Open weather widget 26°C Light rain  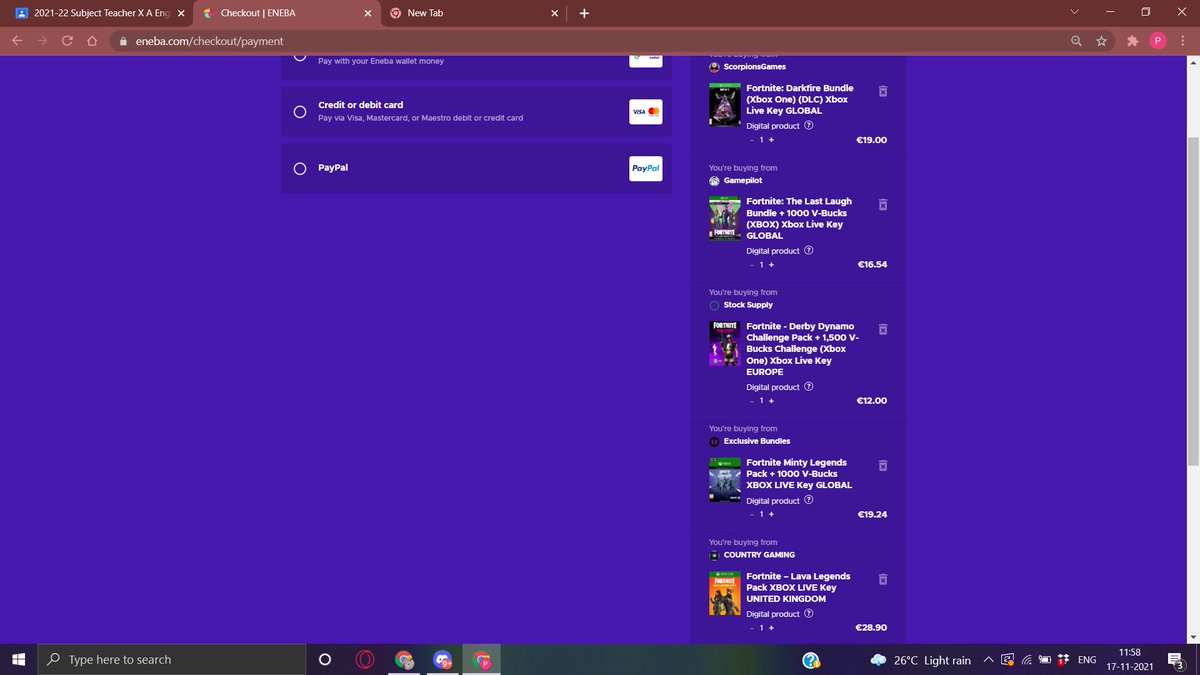coord(920,660)
